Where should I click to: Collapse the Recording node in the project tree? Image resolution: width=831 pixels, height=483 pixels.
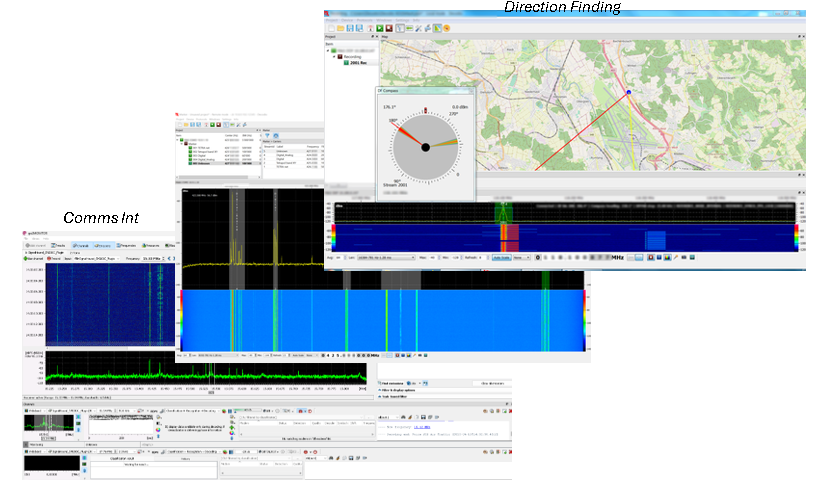pyautogui.click(x=335, y=57)
